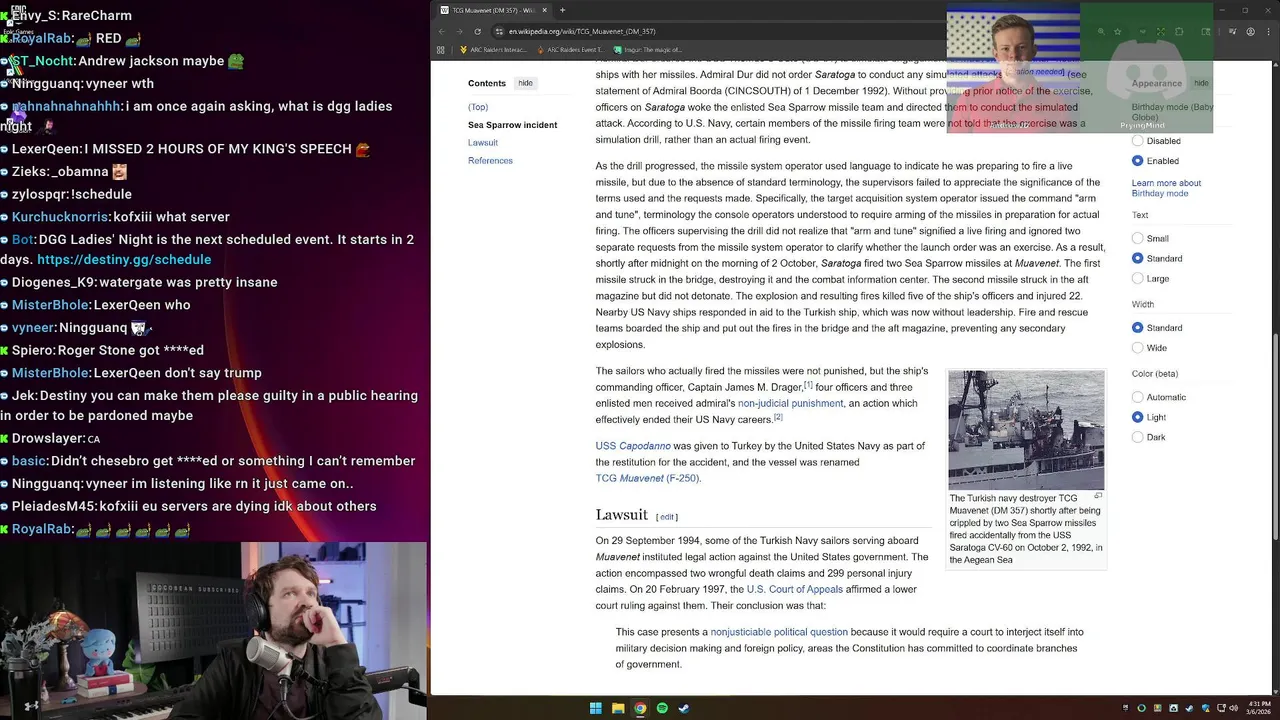The height and width of the screenshot is (720, 1280).
Task: Click chat username Drowslayer
Action: click(47, 438)
